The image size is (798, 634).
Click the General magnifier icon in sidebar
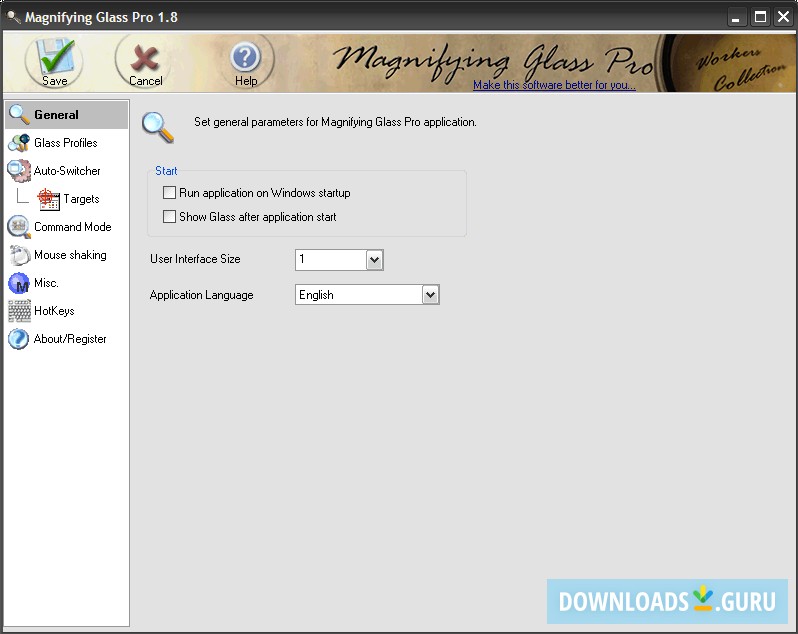pos(19,114)
